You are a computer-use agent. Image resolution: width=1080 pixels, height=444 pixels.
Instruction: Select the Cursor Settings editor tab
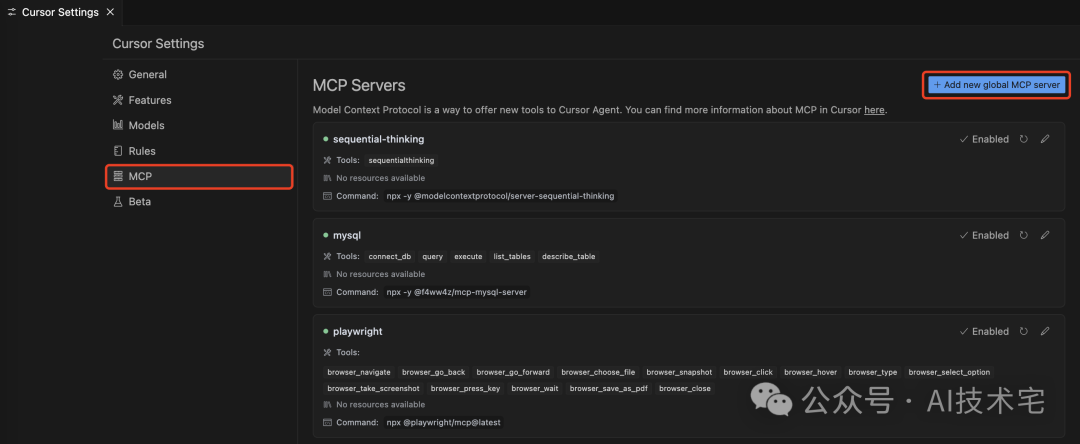(x=61, y=12)
